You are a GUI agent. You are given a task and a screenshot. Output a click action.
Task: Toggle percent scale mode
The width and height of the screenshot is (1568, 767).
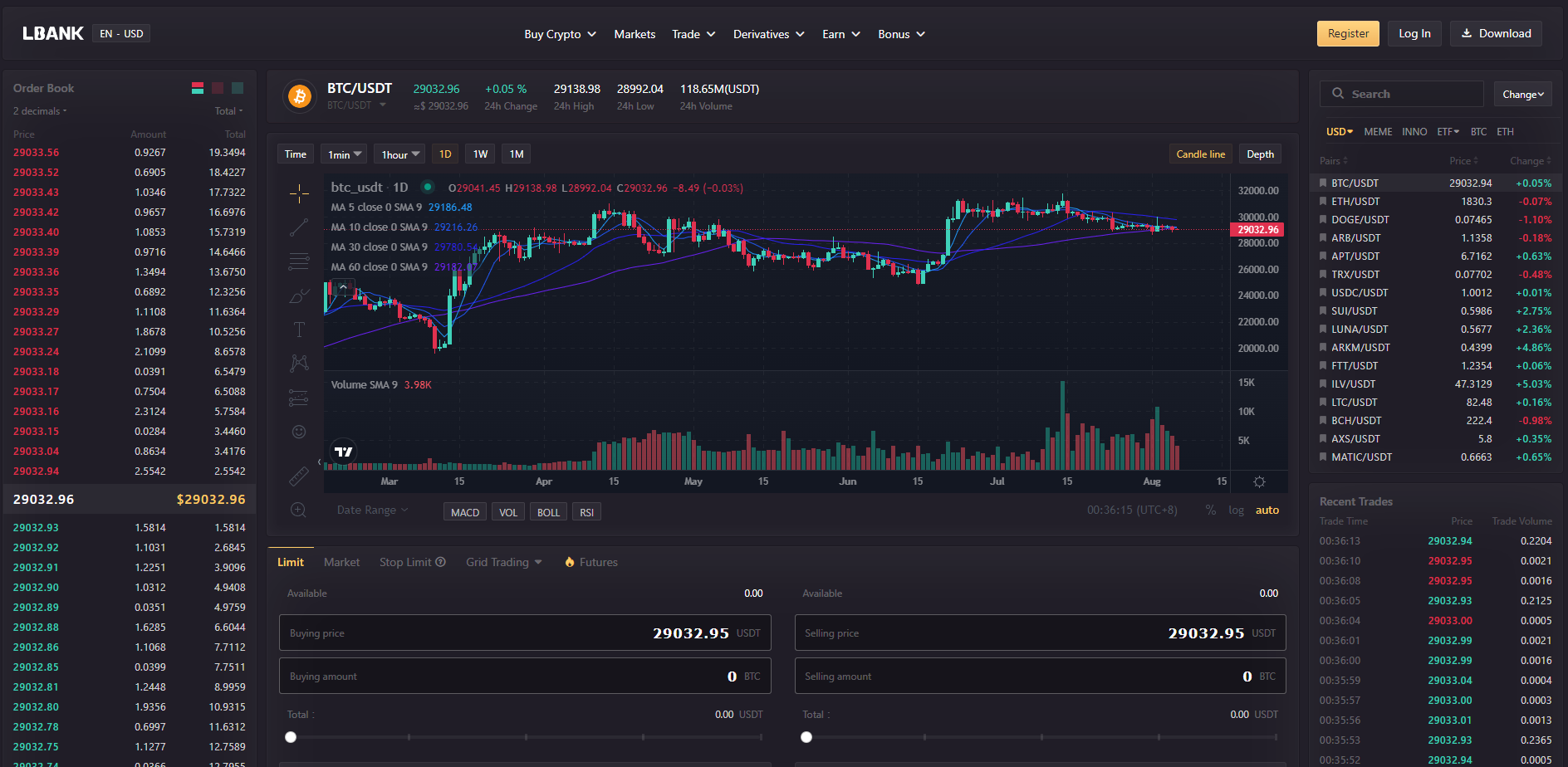tap(1210, 511)
